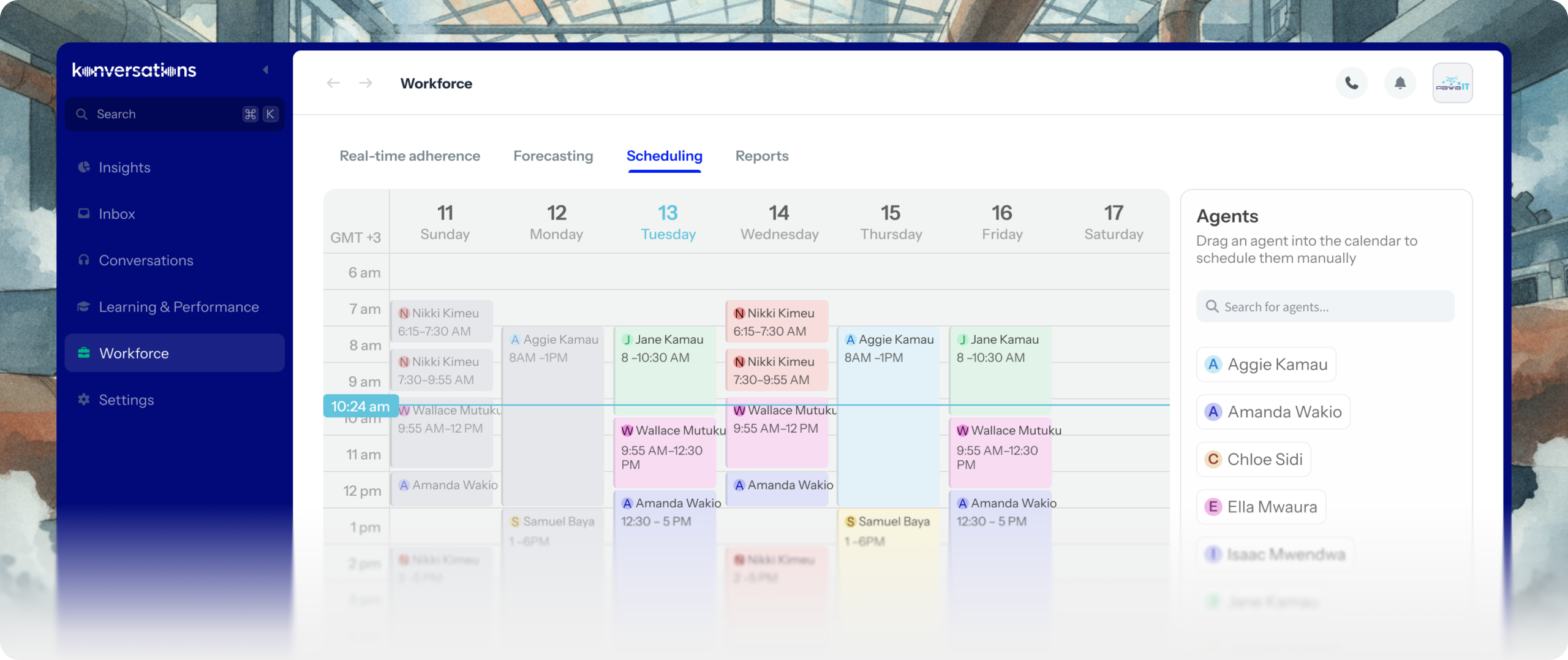Collapse the sidebar with the arrow
This screenshot has width=1568, height=660.
(x=266, y=70)
